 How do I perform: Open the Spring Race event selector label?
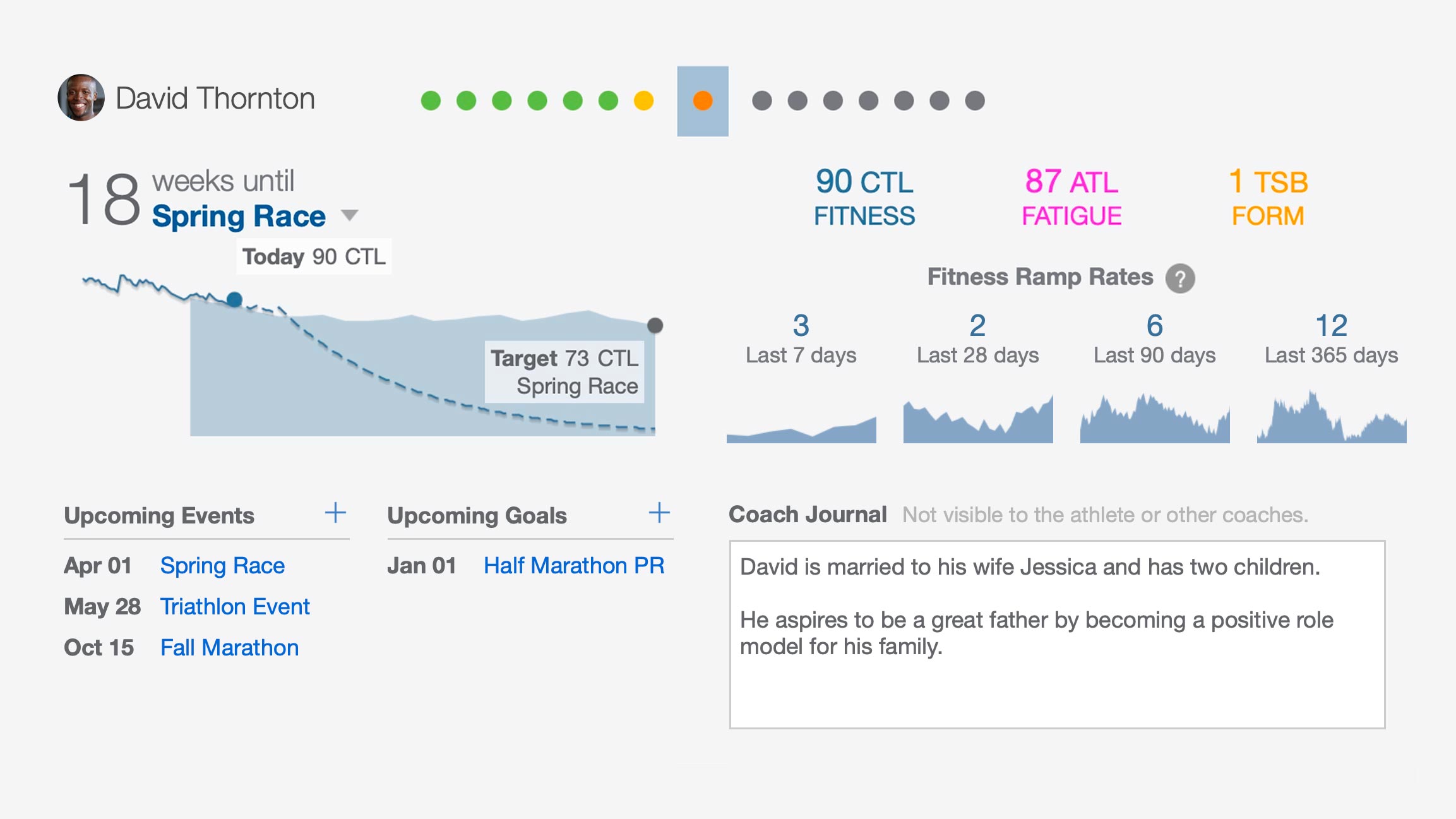coord(239,217)
